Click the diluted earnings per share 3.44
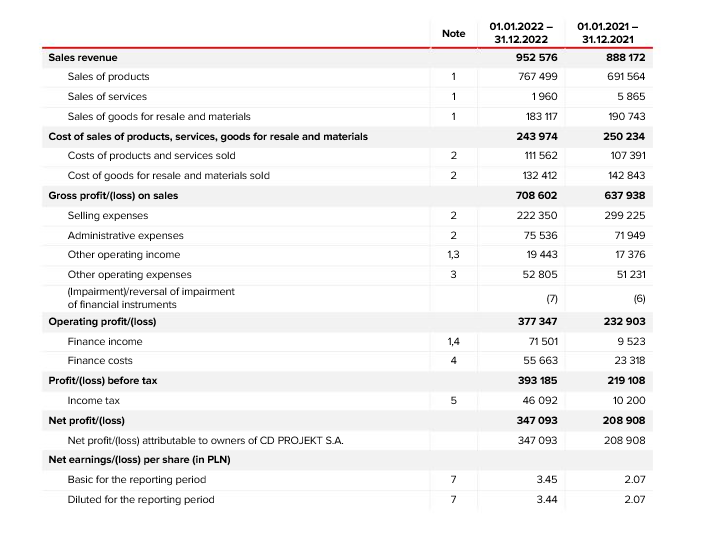Viewport: 715px width, 552px height. tap(546, 499)
